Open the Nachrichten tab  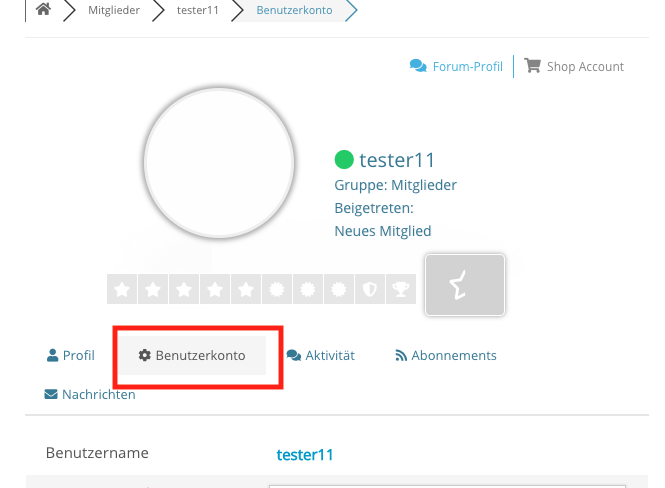(90, 394)
